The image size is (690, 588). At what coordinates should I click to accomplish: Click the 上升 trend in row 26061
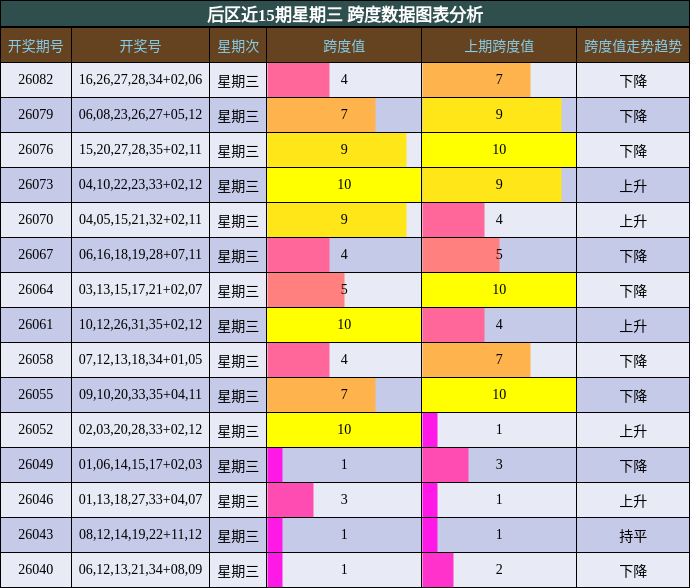pyautogui.click(x=633, y=326)
